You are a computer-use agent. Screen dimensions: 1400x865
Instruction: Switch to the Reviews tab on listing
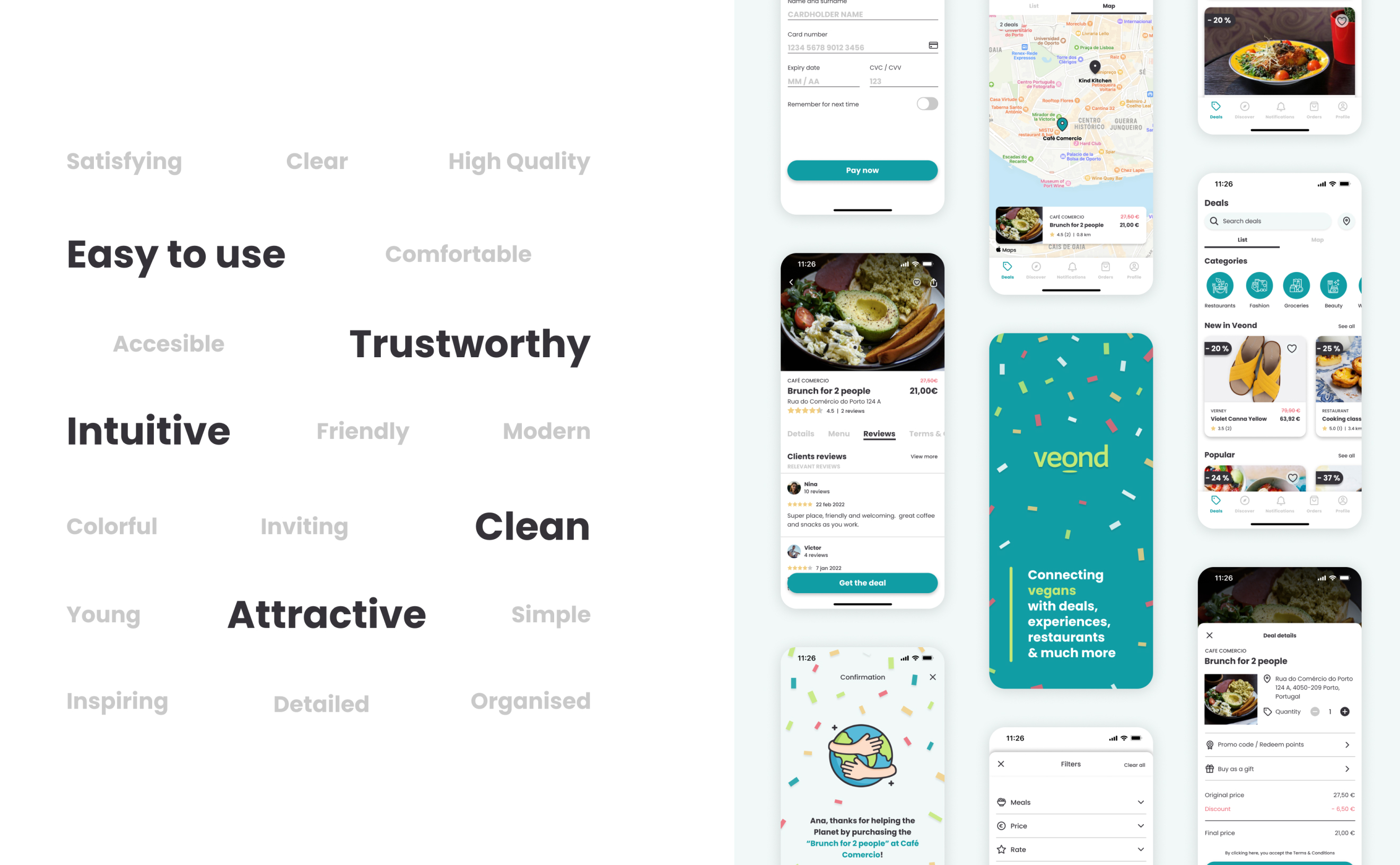[x=878, y=433]
